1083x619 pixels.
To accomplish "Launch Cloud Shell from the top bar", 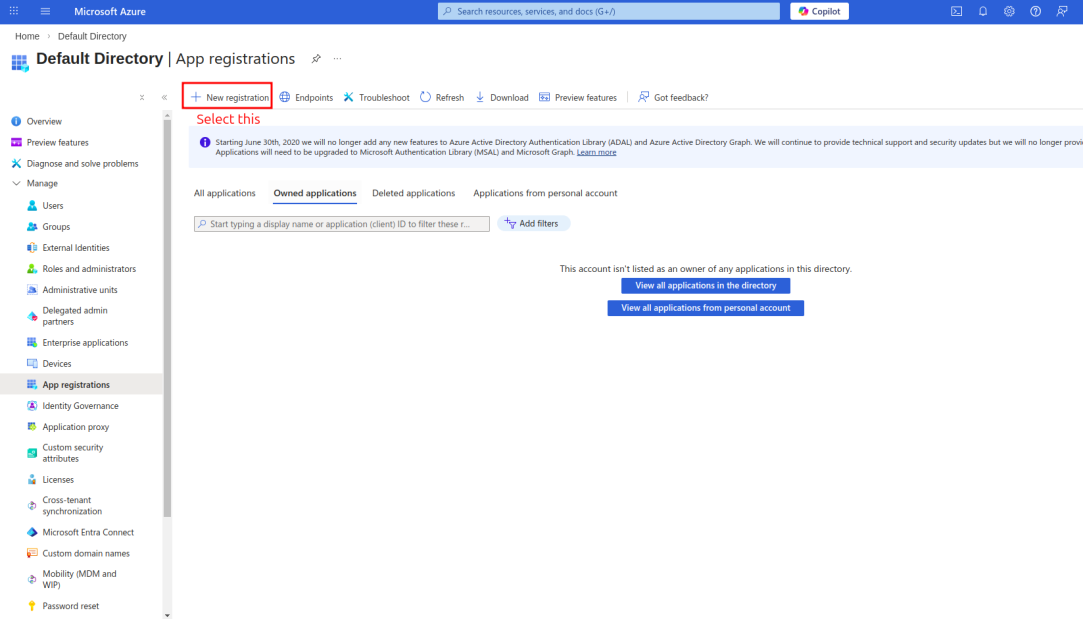I will tap(957, 11).
